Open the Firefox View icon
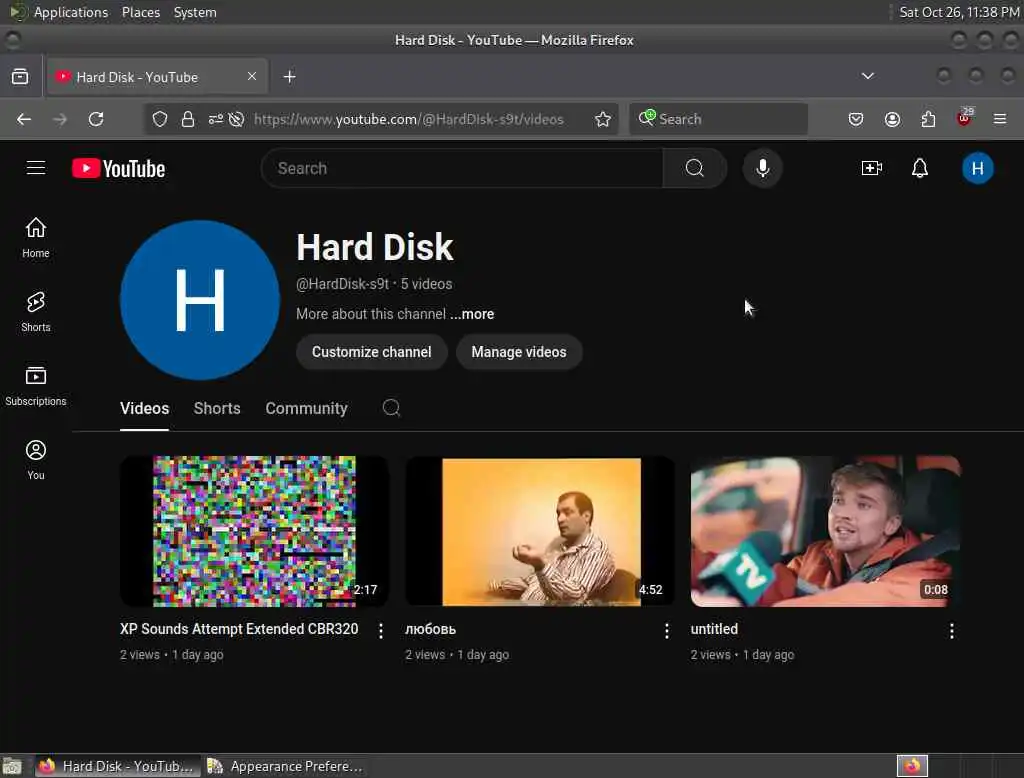Viewport: 1024px width, 778px height. [20, 77]
